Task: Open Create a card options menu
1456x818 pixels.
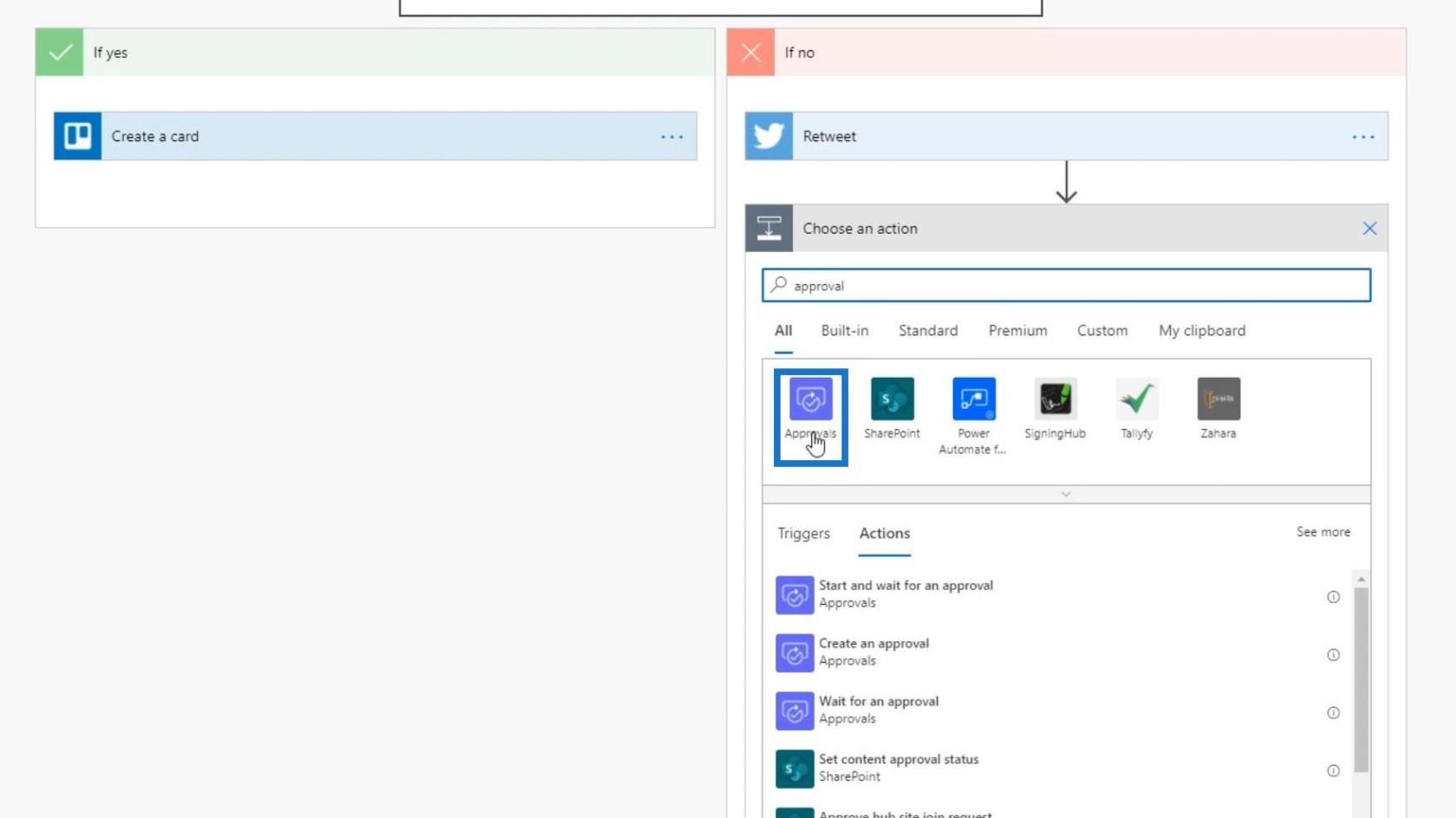Action: (x=672, y=137)
